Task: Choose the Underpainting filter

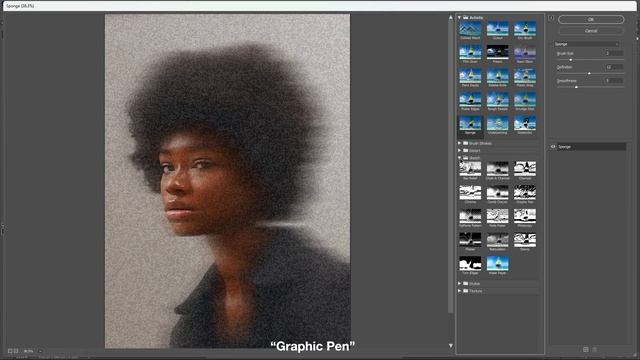Action: coord(498,124)
